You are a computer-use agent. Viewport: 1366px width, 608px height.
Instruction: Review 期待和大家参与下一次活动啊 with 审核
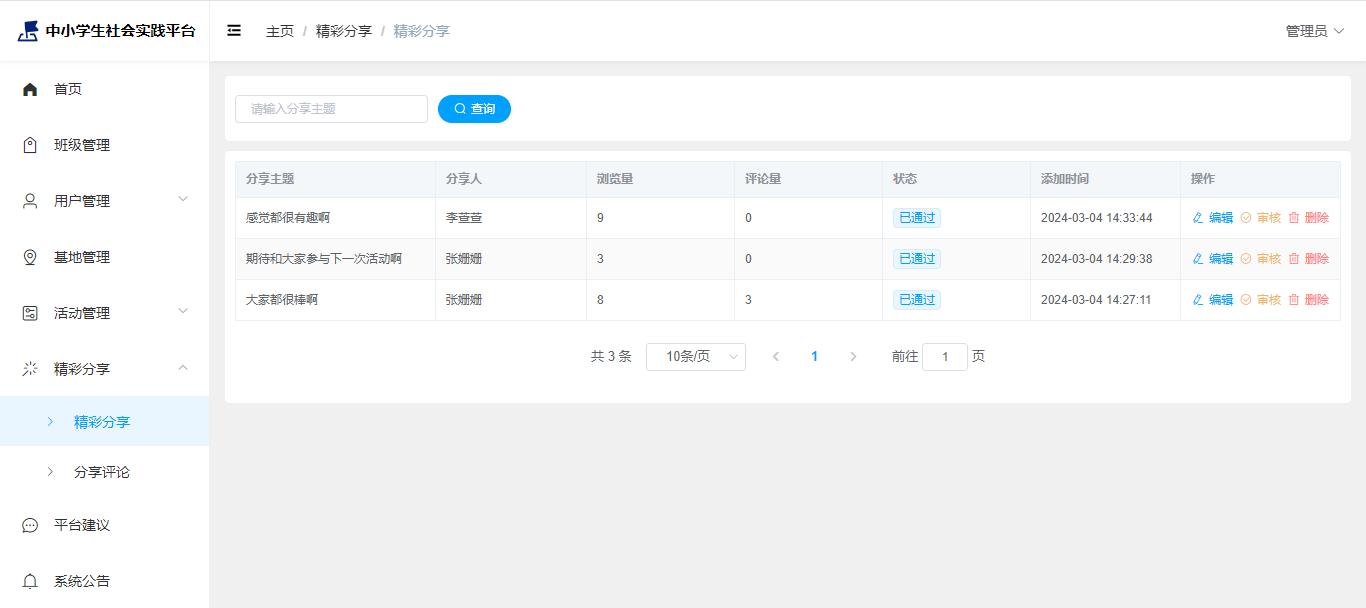tap(1260, 259)
